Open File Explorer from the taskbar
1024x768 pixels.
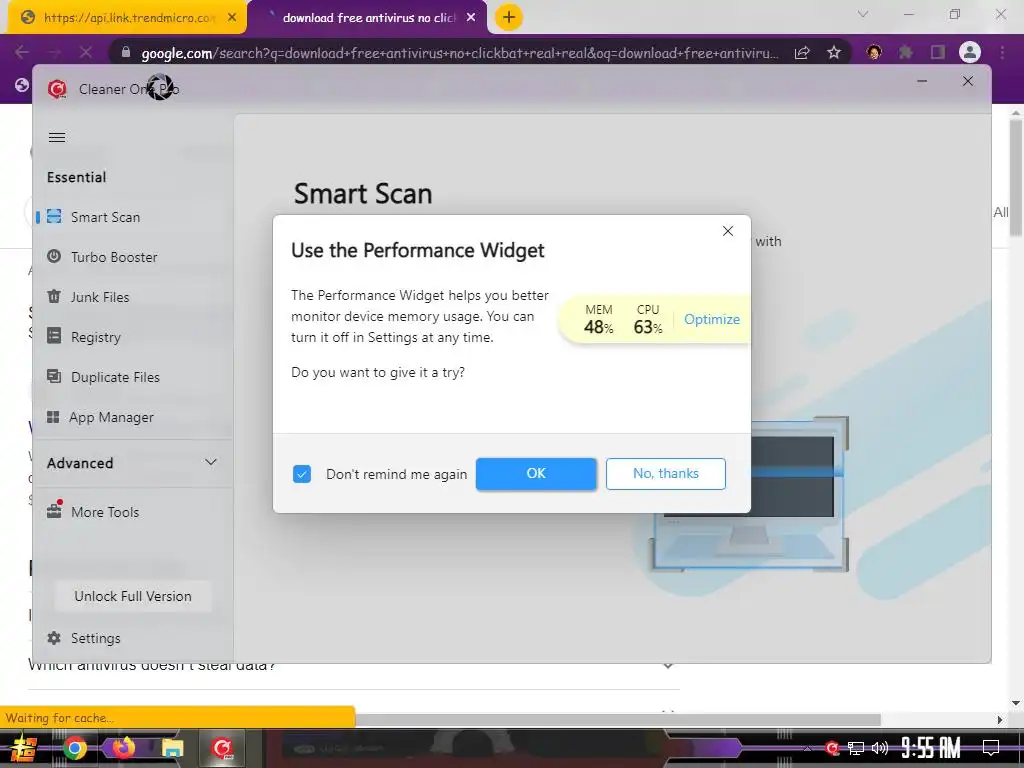tap(172, 748)
